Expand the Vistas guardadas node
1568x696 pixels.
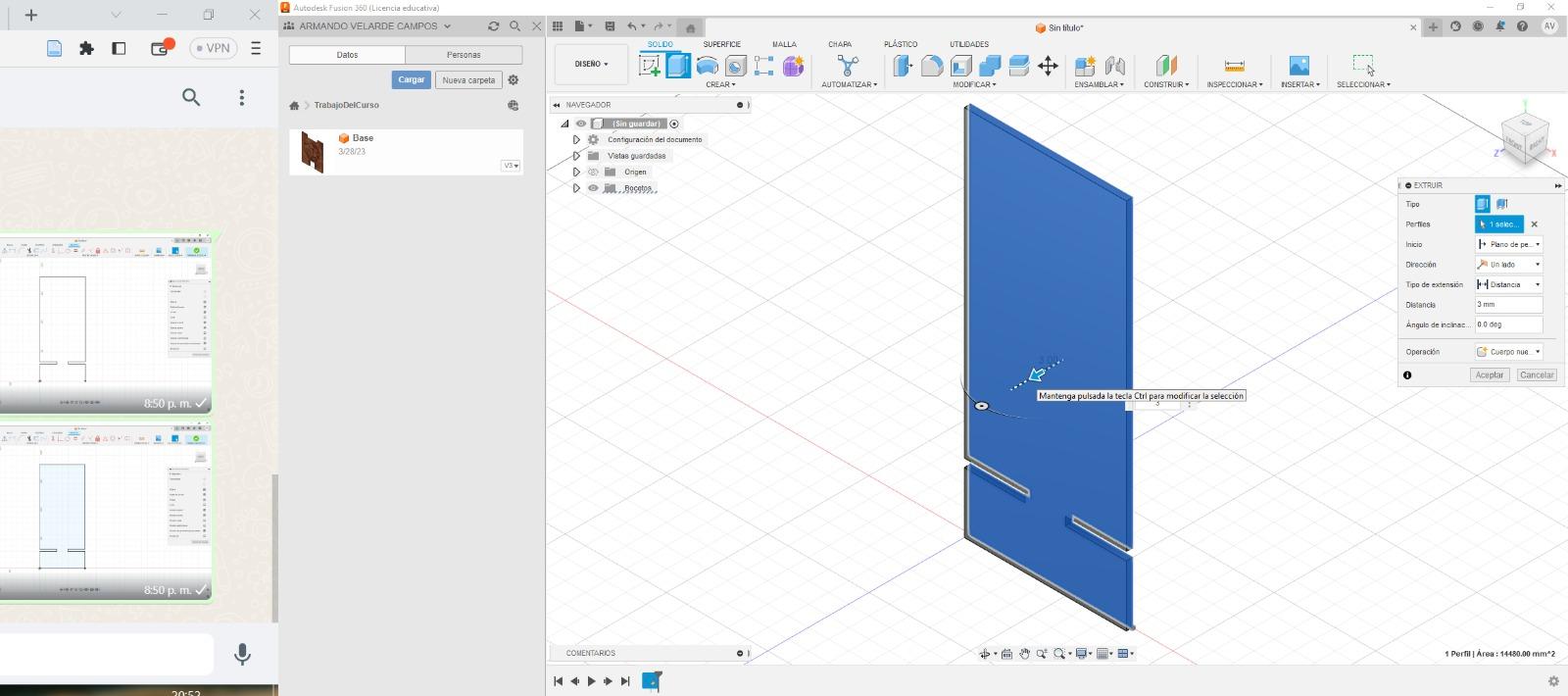coord(576,156)
